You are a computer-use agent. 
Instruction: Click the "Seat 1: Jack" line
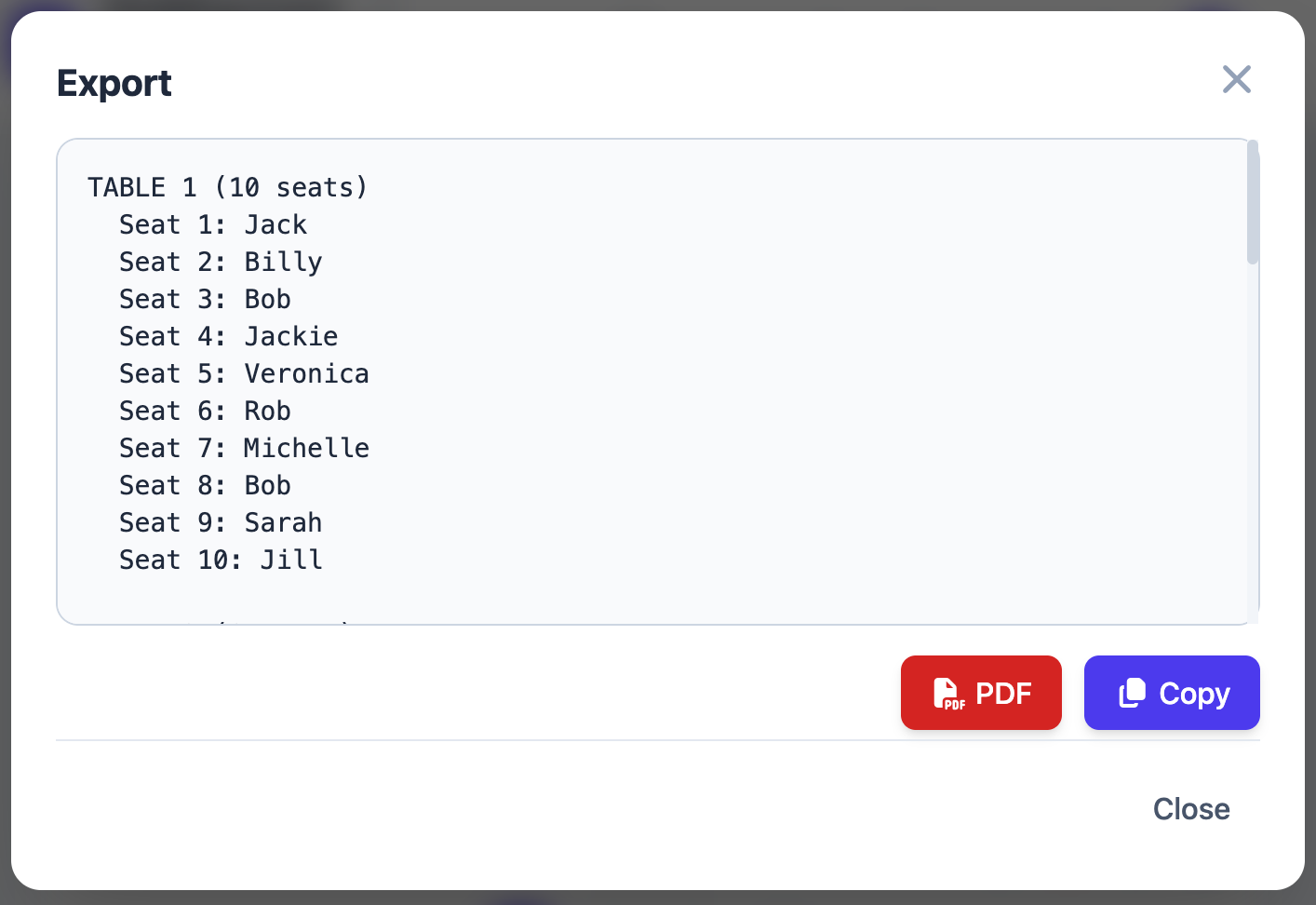pyautogui.click(x=212, y=225)
